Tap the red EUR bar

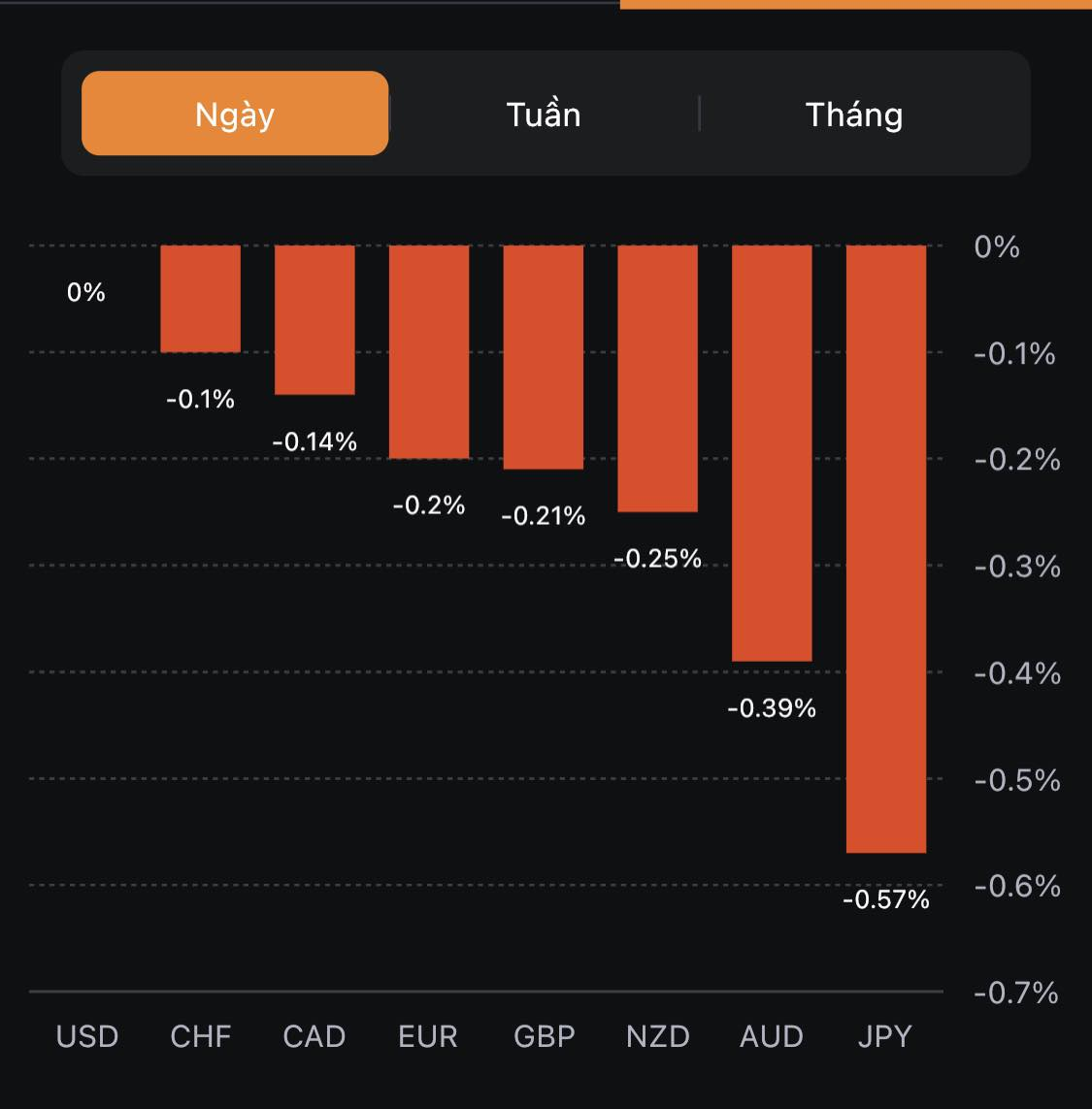429,351
